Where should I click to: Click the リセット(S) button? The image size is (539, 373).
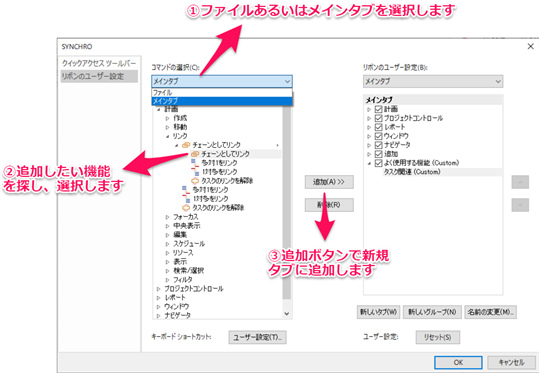pyautogui.click(x=438, y=337)
